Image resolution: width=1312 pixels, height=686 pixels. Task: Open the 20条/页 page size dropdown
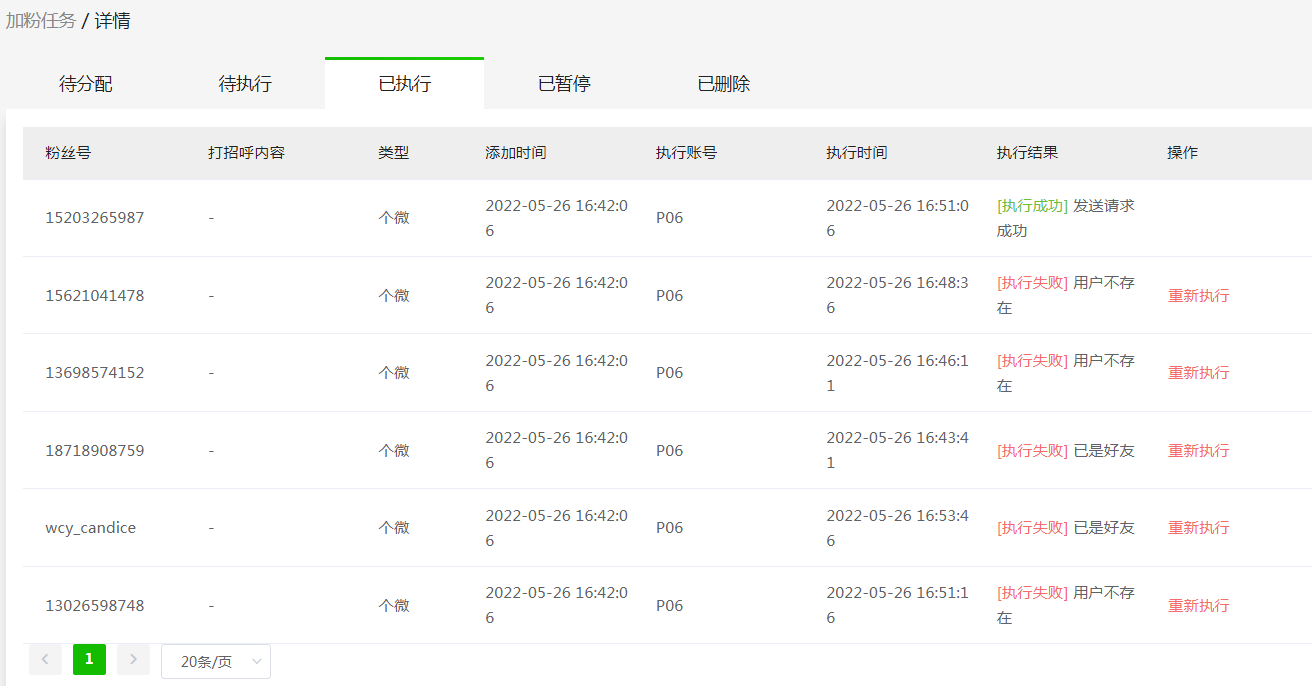(216, 661)
